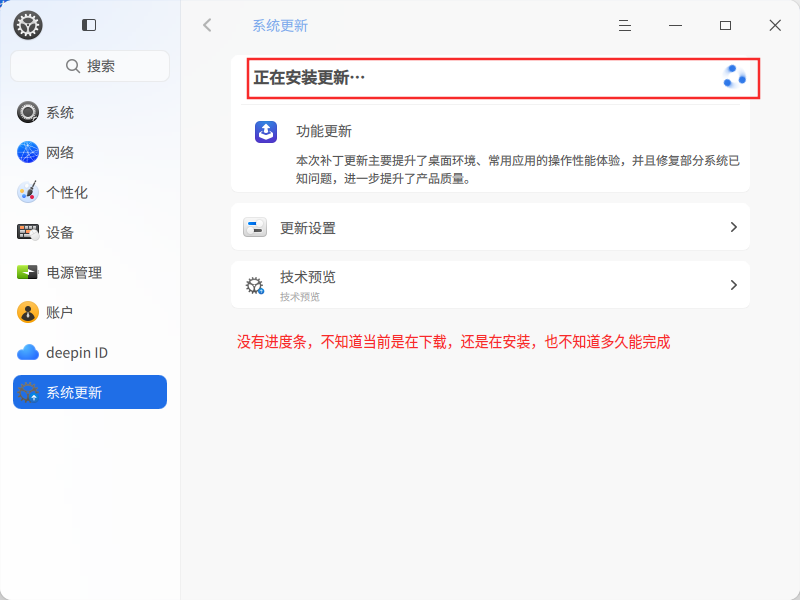Open the 账户 user icon
Viewport: 800px width, 600px height.
[28, 312]
